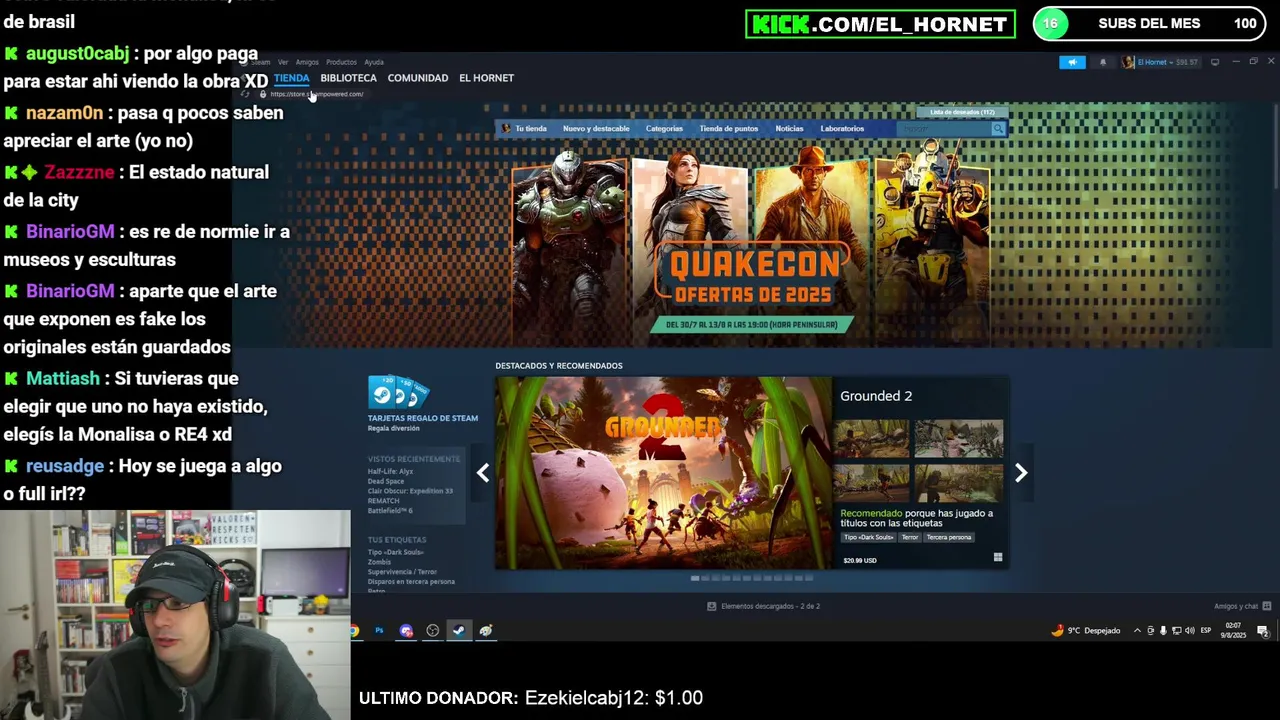The width and height of the screenshot is (1280, 720).
Task: Open recently viewed REMATCH
Action: [x=383, y=501]
